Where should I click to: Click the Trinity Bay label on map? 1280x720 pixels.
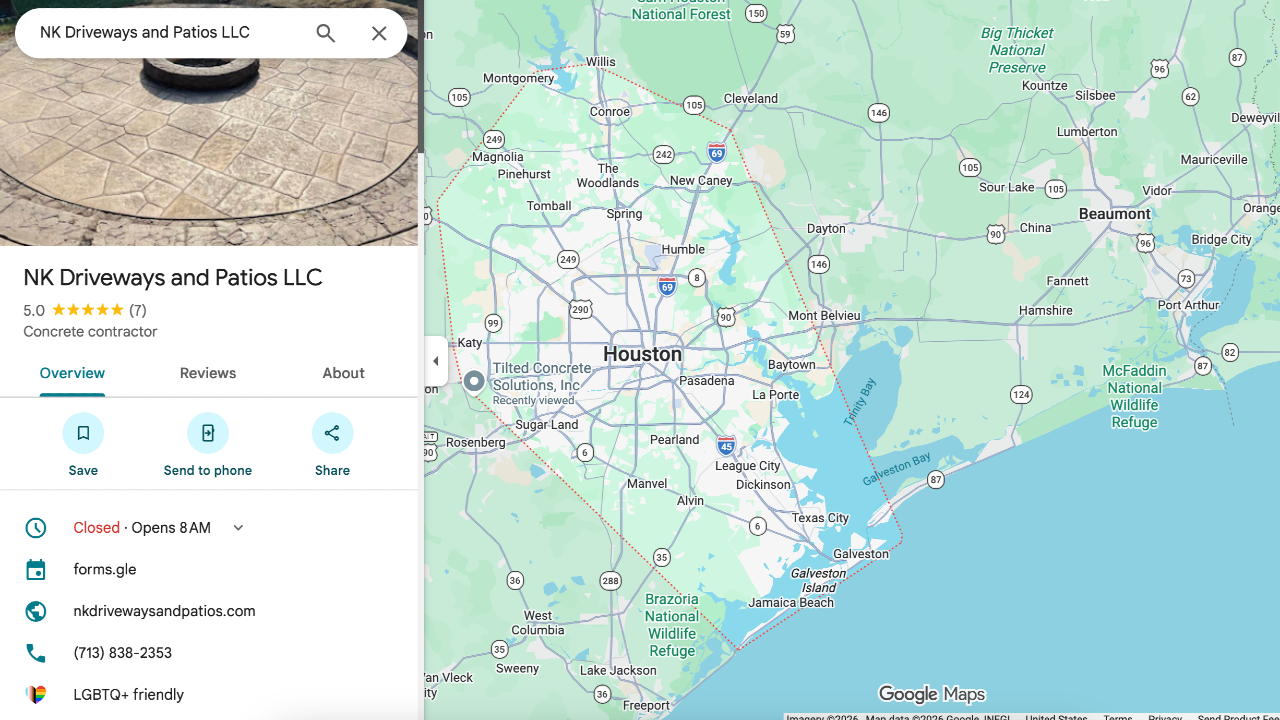pyautogui.click(x=859, y=402)
